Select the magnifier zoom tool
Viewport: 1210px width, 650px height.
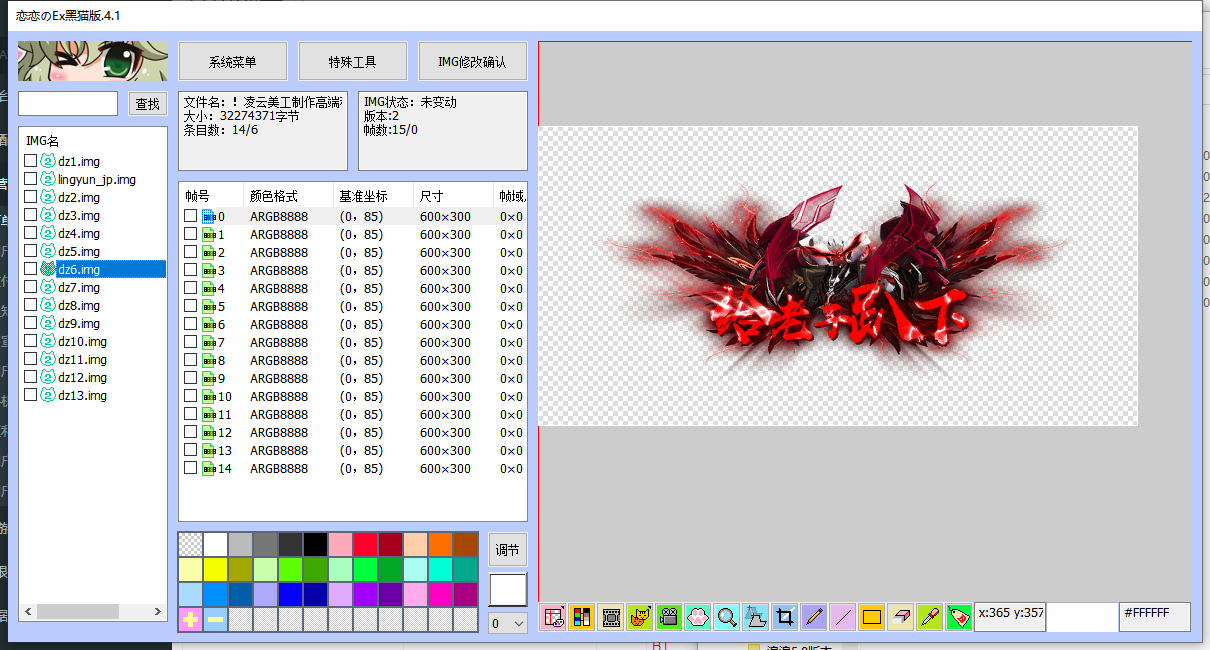727,617
